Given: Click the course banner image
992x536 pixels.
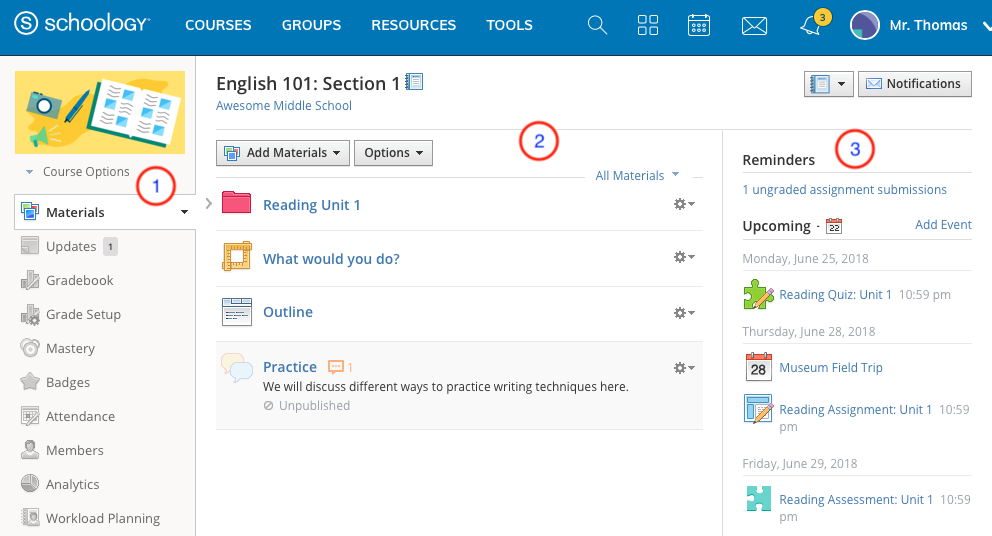Looking at the screenshot, I should [100, 112].
